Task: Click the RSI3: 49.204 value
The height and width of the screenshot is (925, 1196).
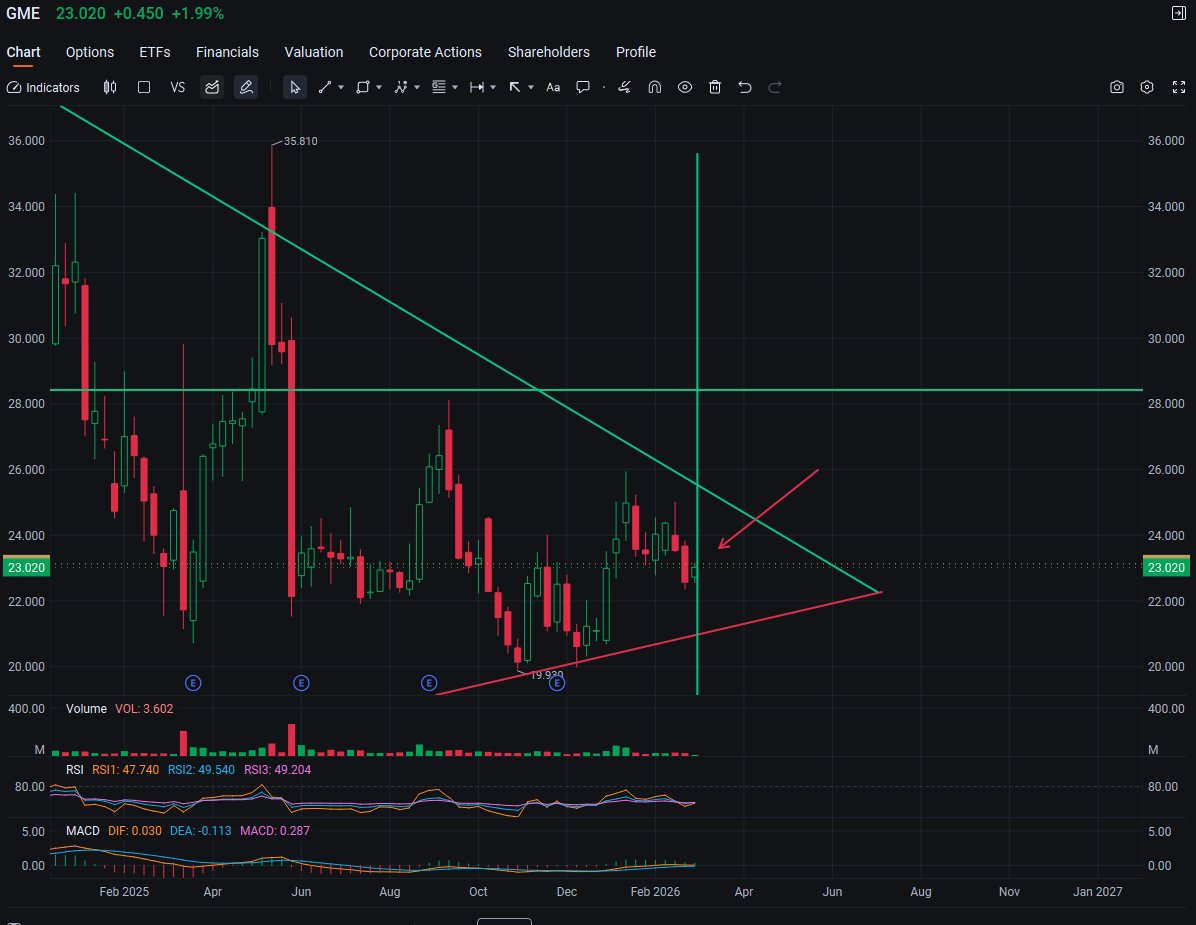Action: [277, 769]
